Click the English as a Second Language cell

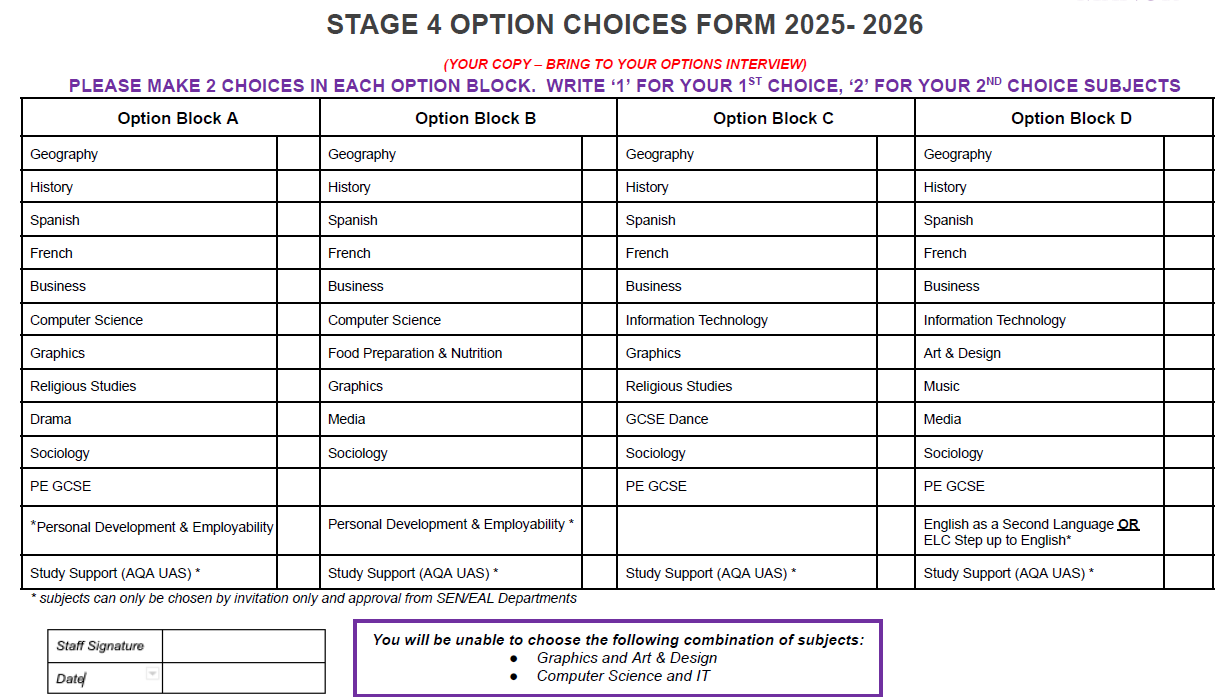coord(1030,532)
